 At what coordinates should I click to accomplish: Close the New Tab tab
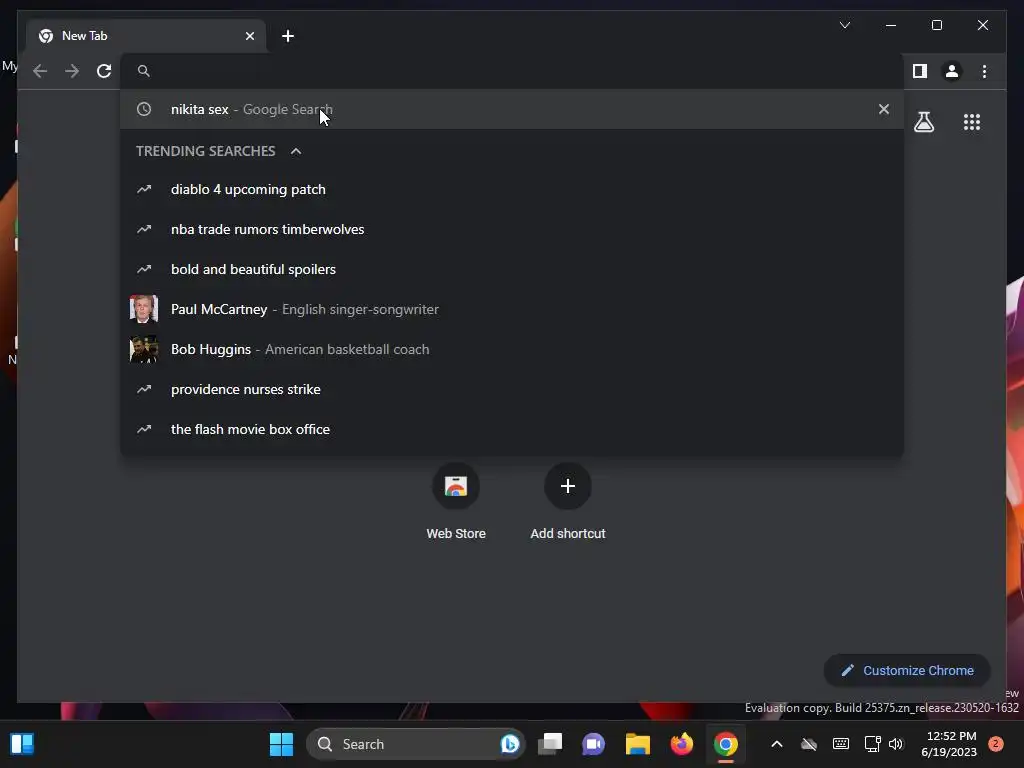click(x=249, y=36)
